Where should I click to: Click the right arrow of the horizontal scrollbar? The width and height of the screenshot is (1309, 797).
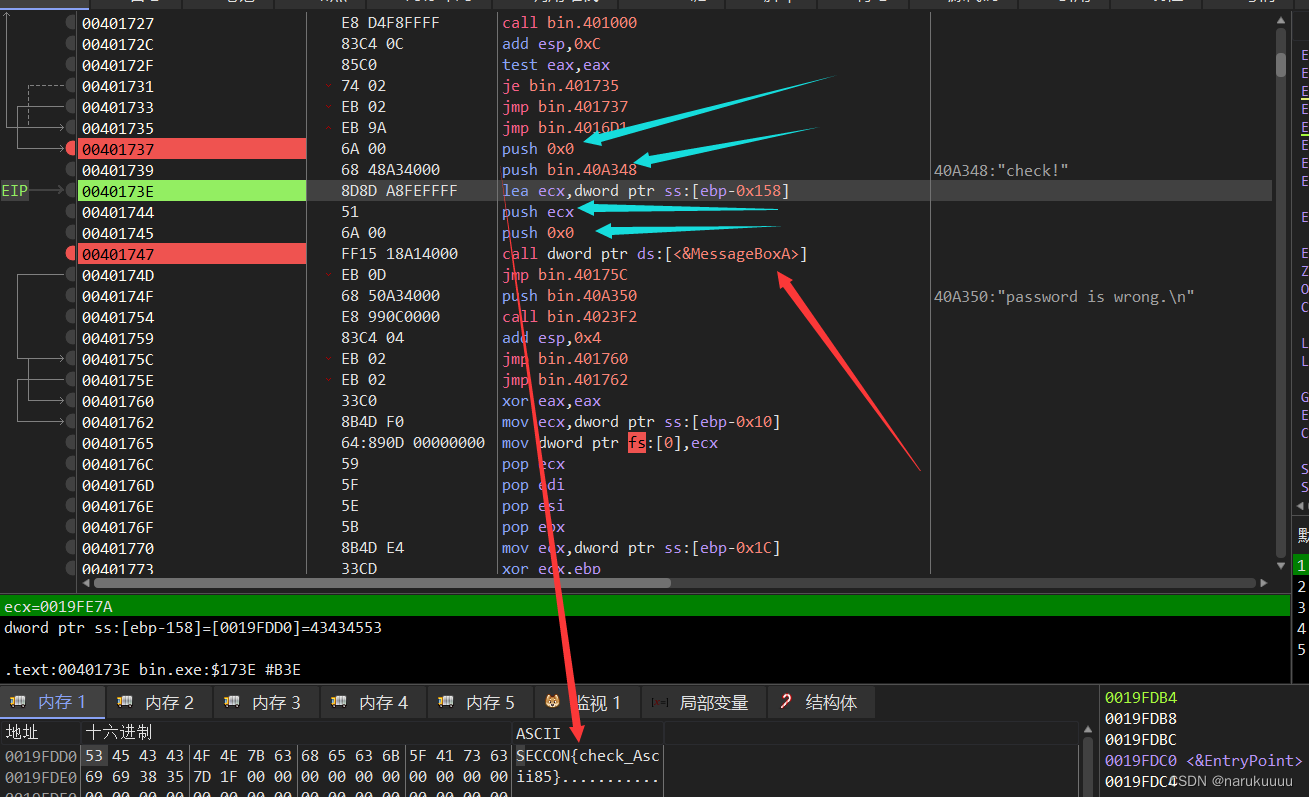1265,582
